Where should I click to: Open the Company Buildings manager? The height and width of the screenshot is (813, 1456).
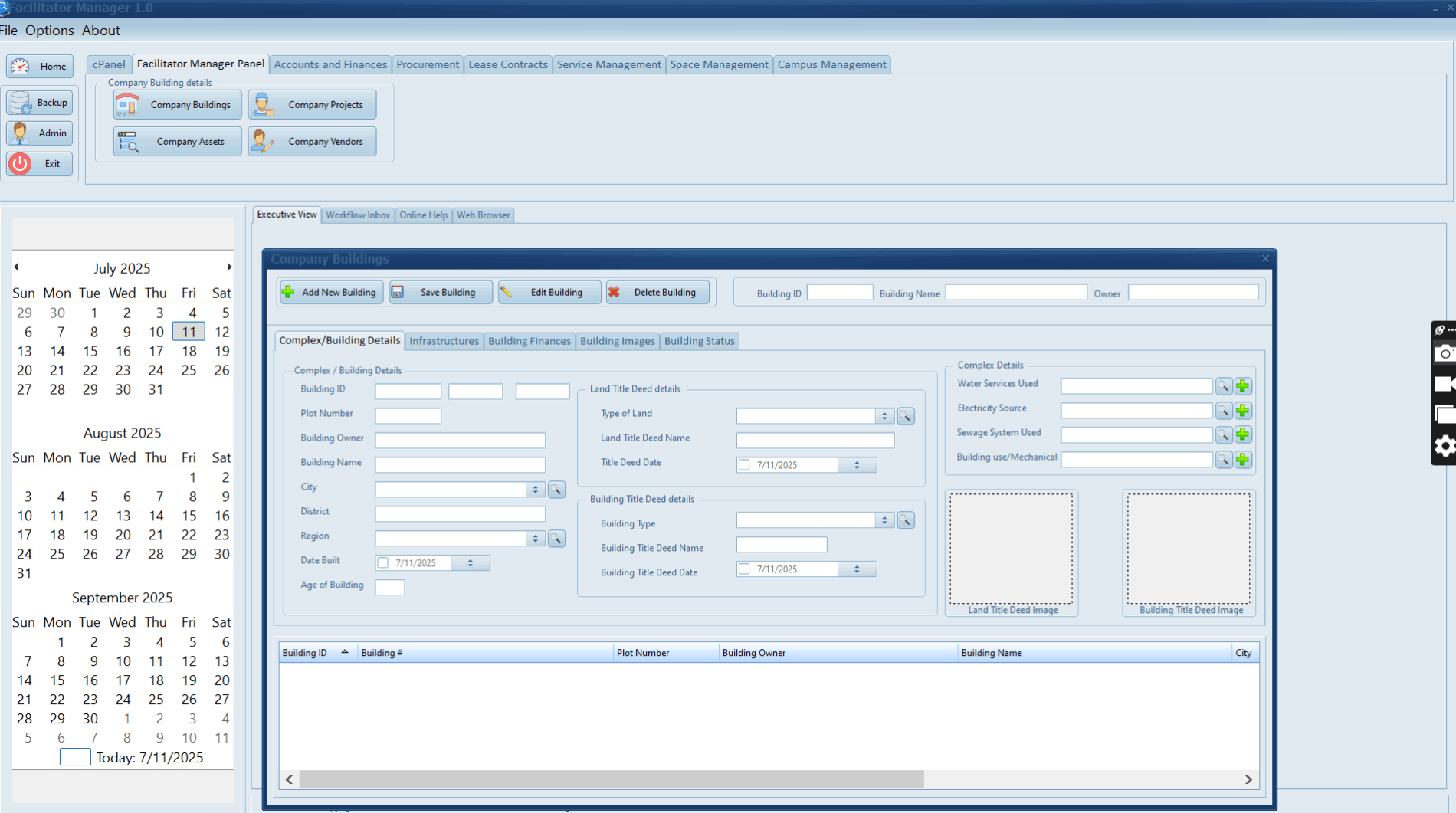[176, 104]
